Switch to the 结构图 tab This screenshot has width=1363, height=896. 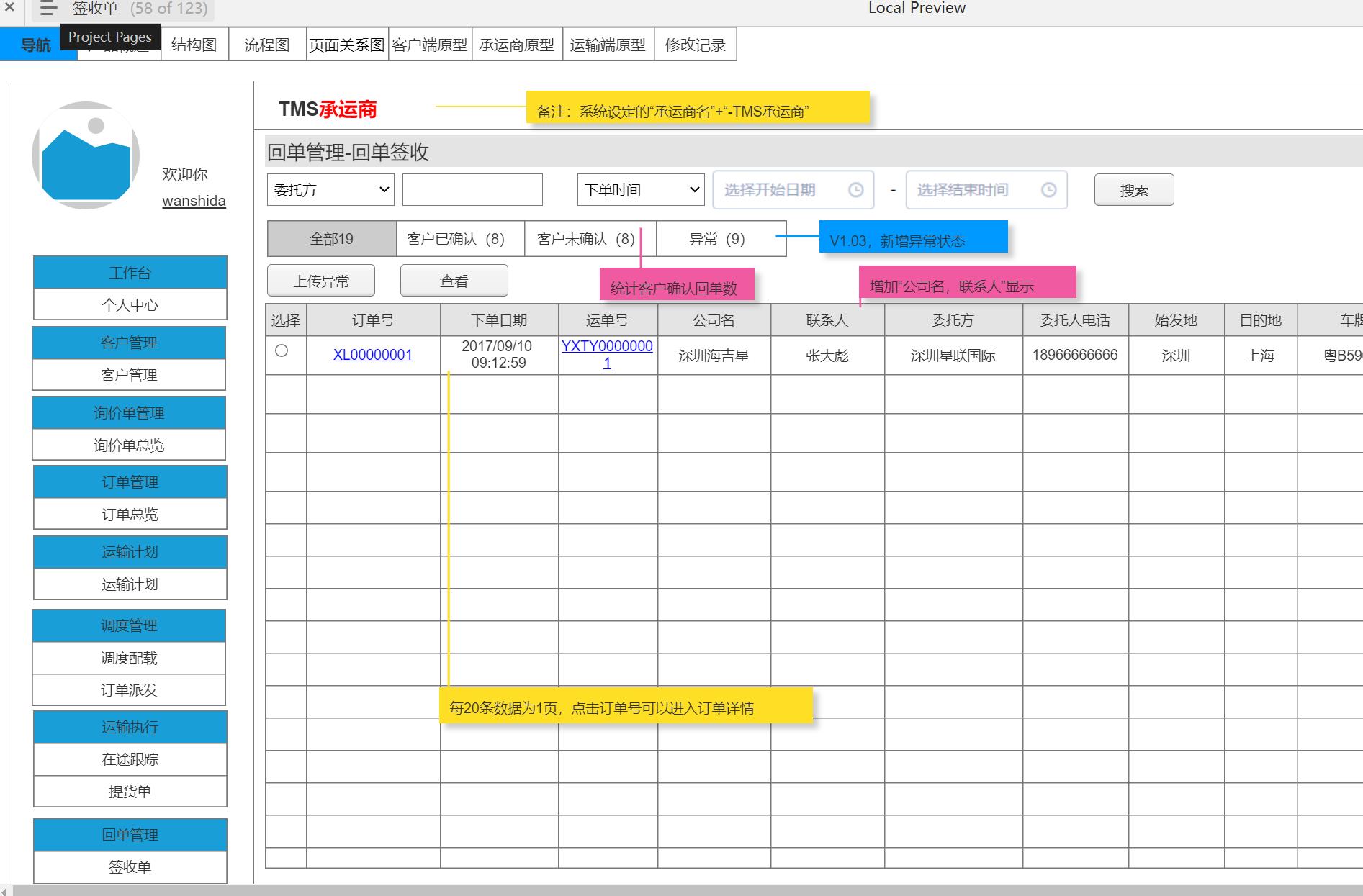pyautogui.click(x=194, y=45)
